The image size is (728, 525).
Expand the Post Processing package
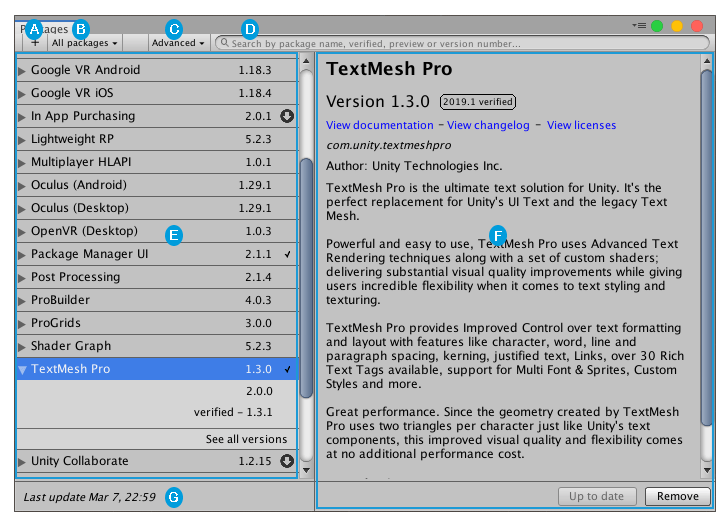(x=21, y=278)
